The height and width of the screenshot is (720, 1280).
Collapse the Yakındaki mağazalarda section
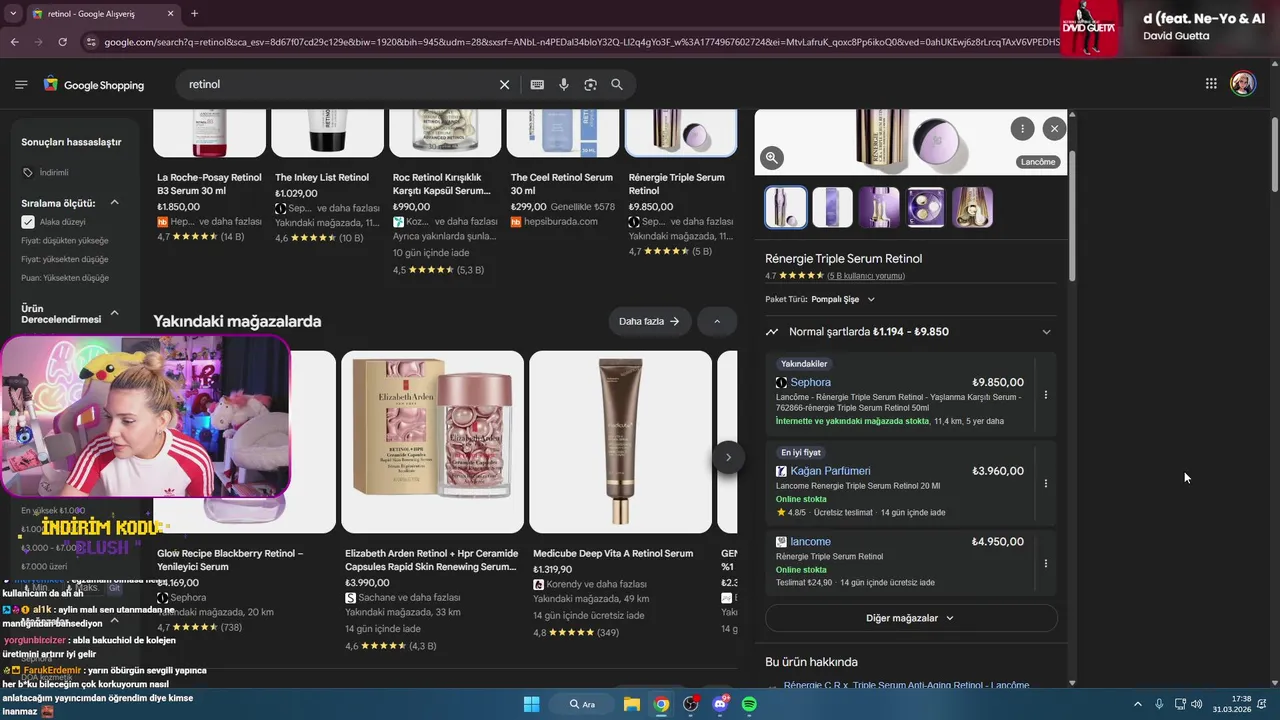(717, 321)
